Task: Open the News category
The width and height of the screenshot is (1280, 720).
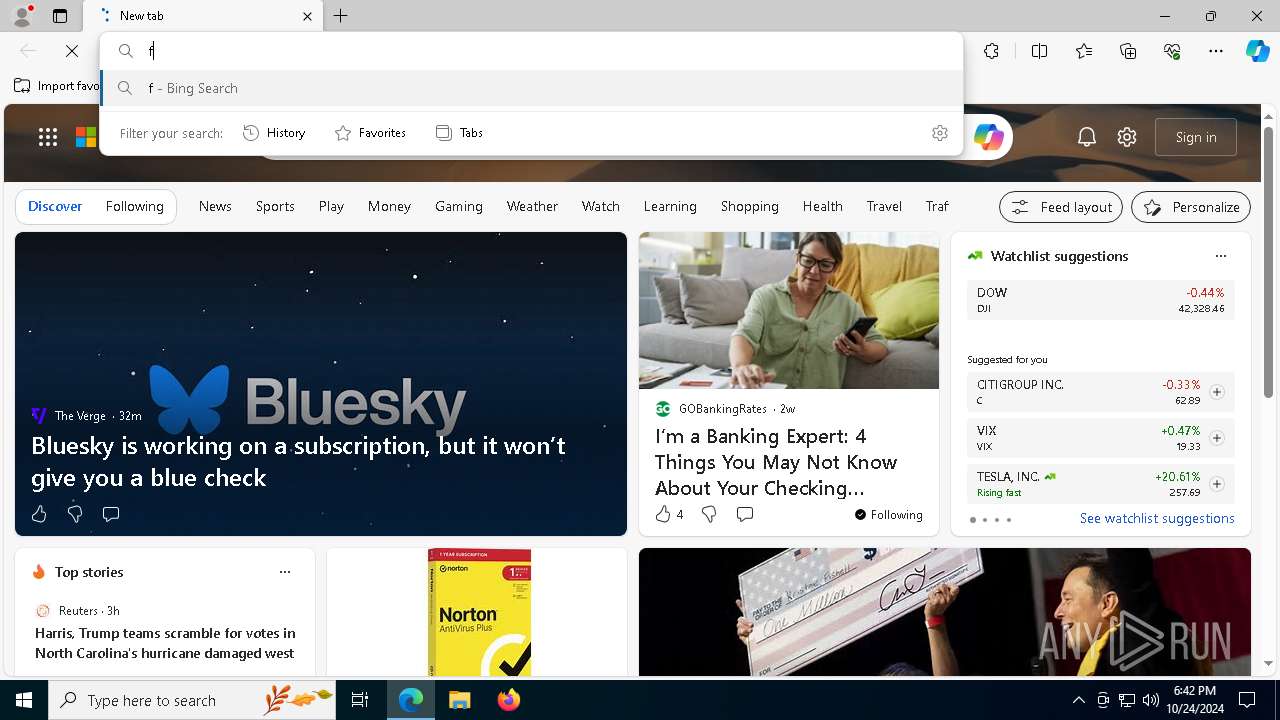Action: 215,206
